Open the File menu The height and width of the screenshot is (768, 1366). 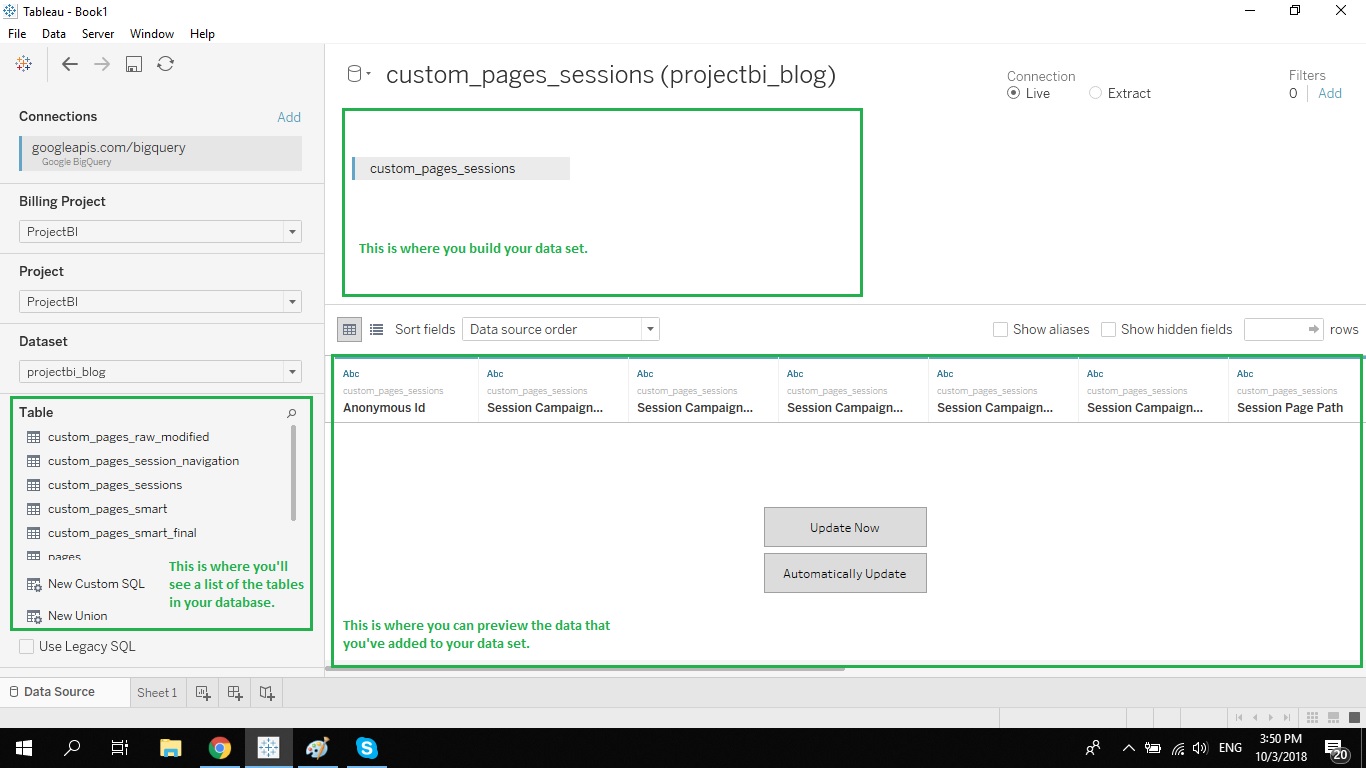[17, 33]
